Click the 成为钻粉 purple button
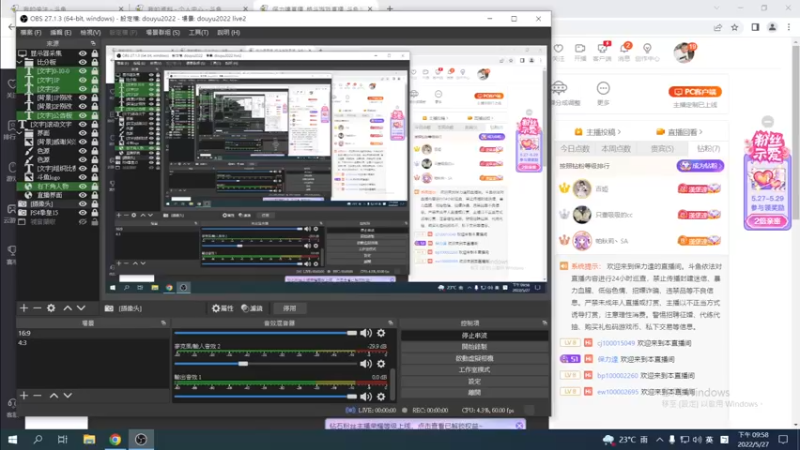The image size is (800, 450). coord(700,166)
